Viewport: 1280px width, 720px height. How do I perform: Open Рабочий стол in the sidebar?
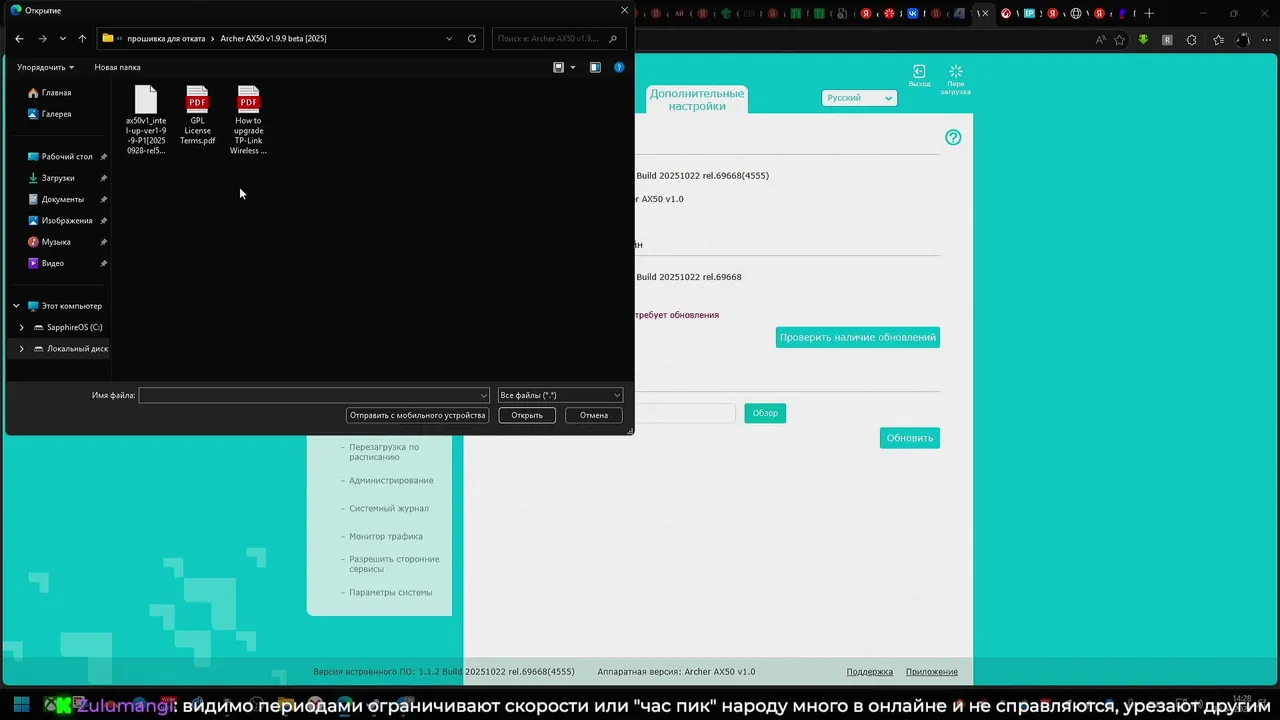pyautogui.click(x=67, y=156)
